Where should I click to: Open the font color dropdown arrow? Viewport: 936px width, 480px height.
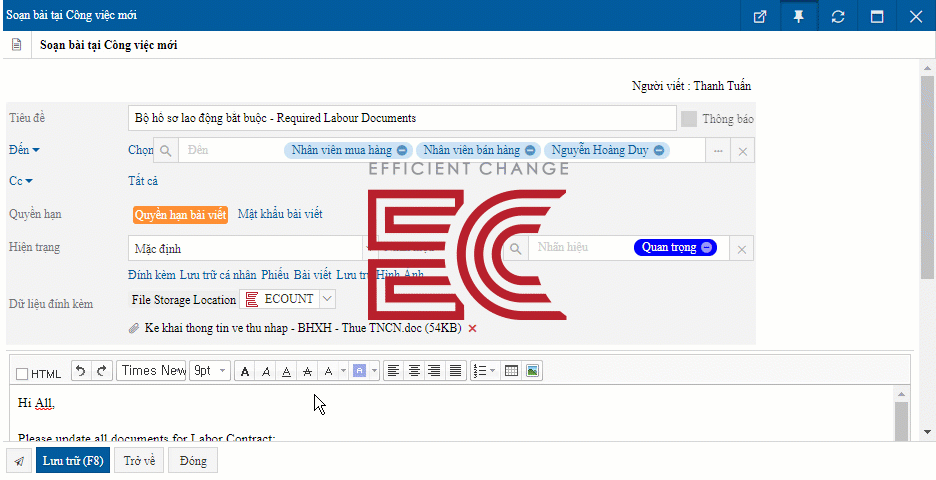343,371
